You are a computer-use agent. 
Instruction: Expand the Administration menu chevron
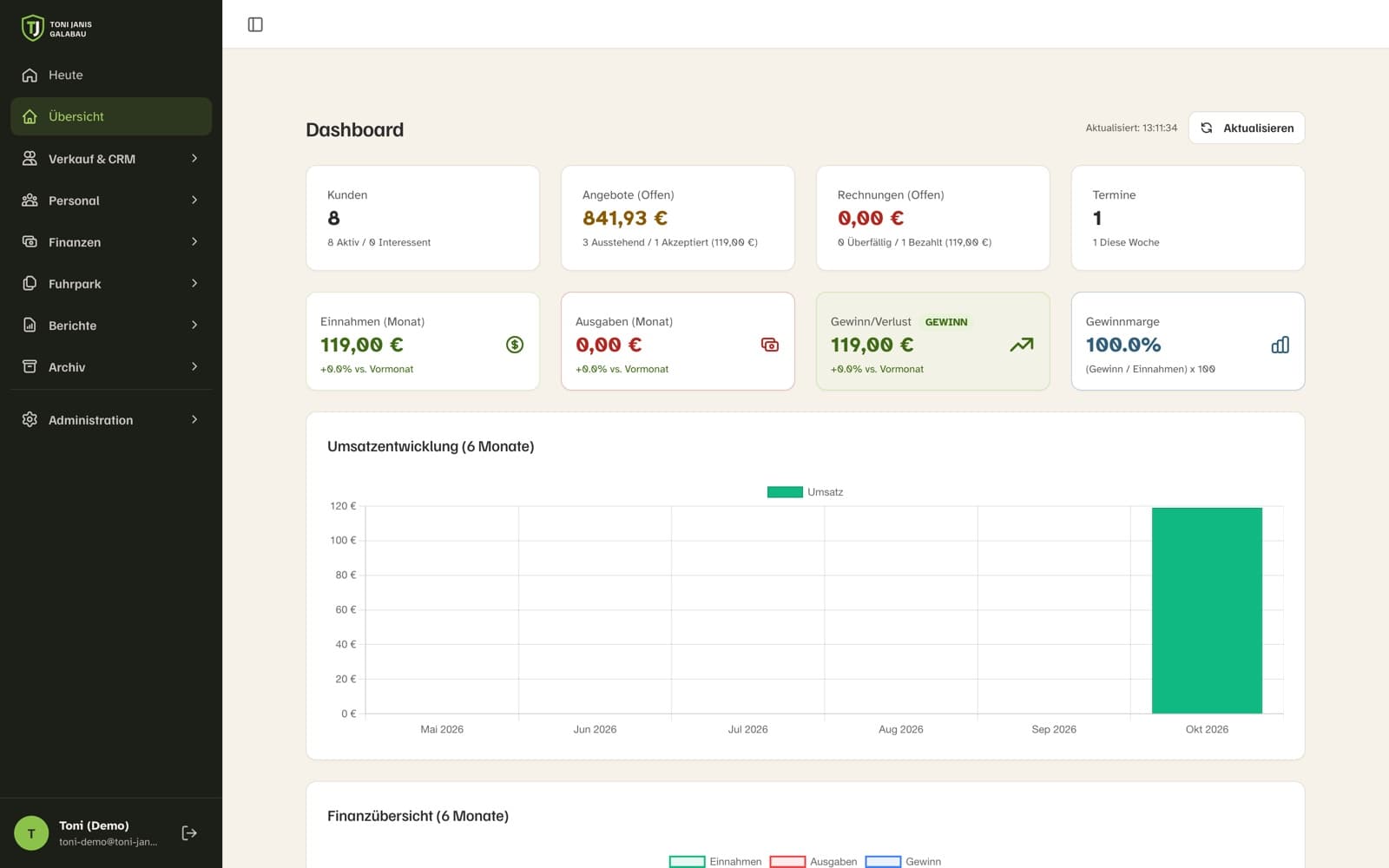pos(194,420)
